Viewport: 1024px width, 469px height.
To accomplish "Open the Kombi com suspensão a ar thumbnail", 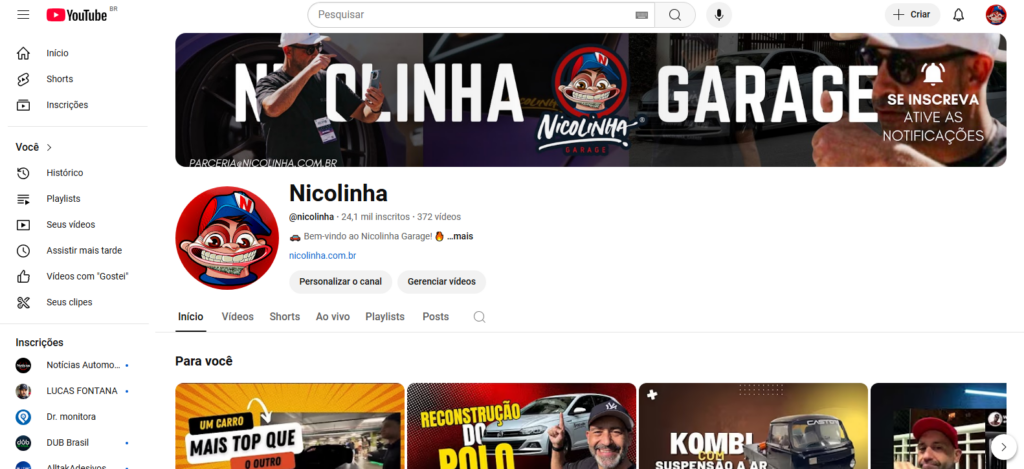I will (x=753, y=426).
